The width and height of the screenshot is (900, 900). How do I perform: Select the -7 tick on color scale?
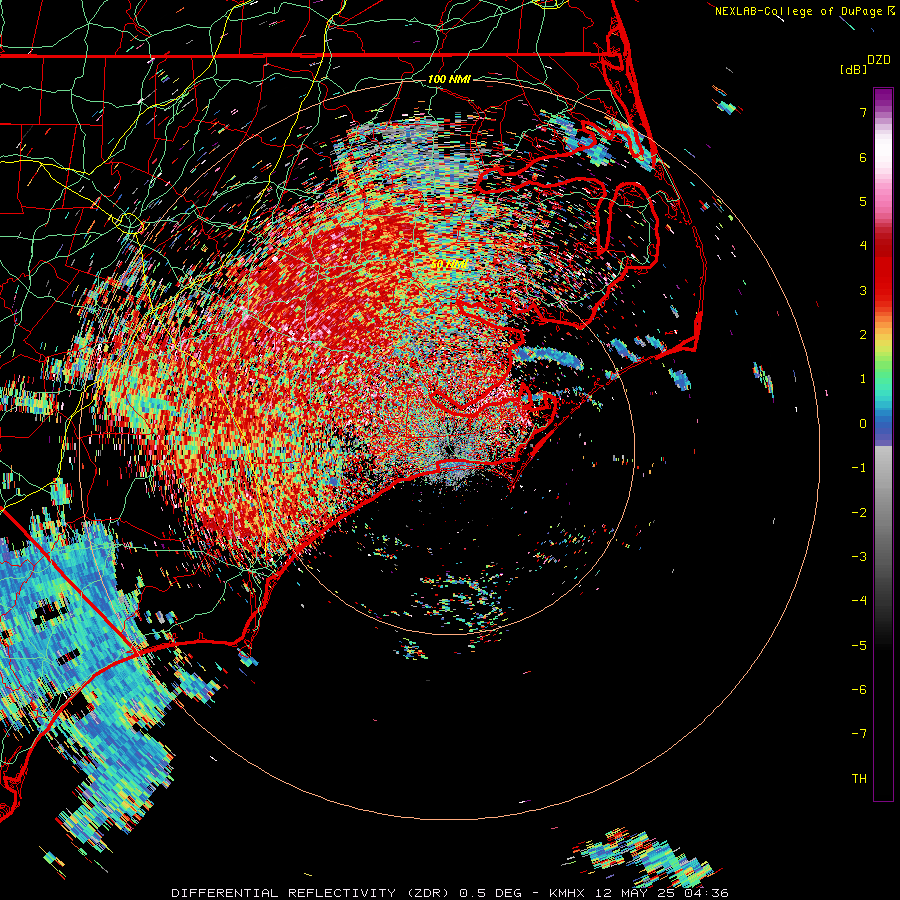tap(859, 734)
